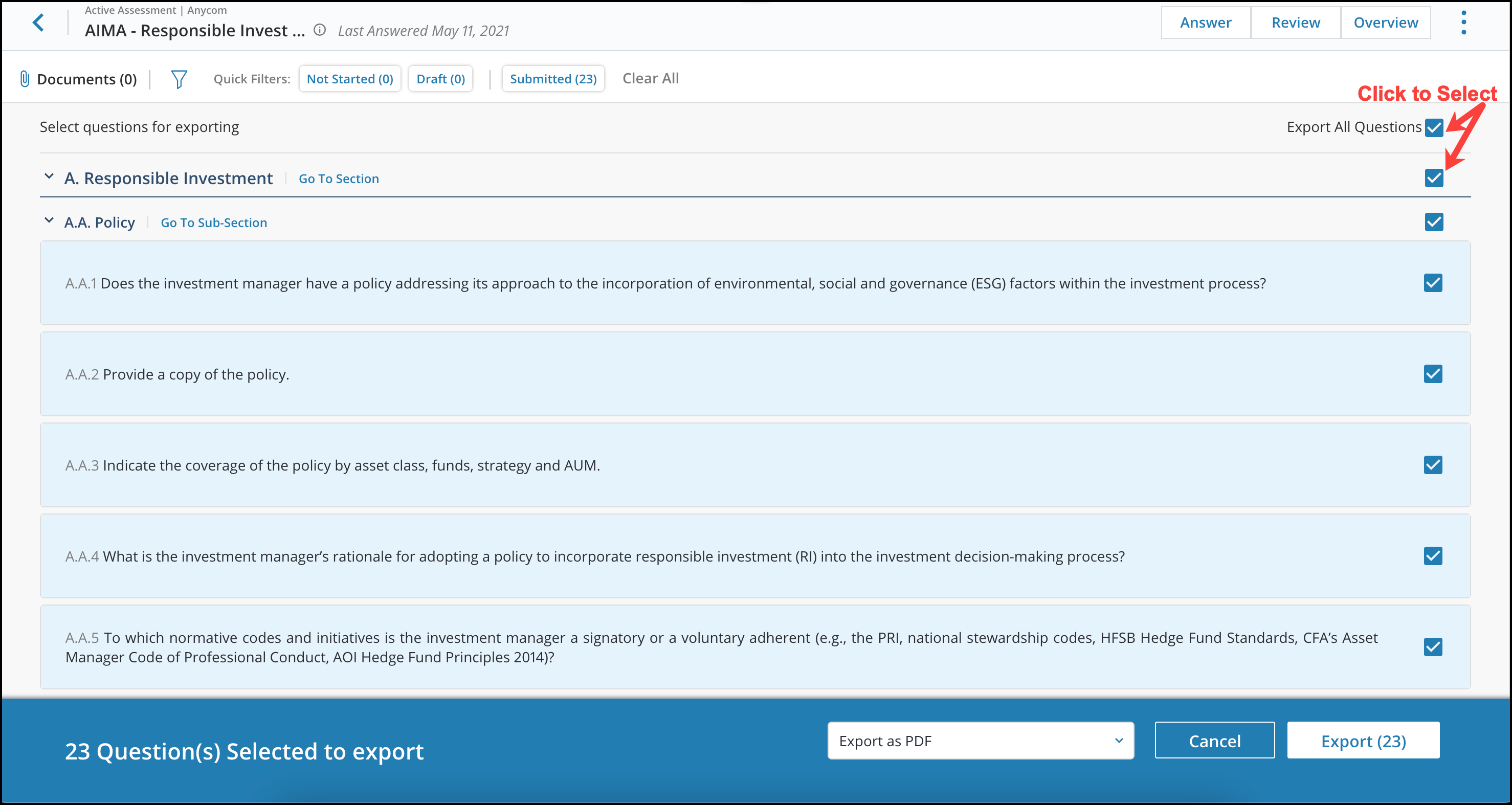Toggle checkbox for question A.A.5
Image resolution: width=1512 pixels, height=805 pixels.
point(1433,646)
